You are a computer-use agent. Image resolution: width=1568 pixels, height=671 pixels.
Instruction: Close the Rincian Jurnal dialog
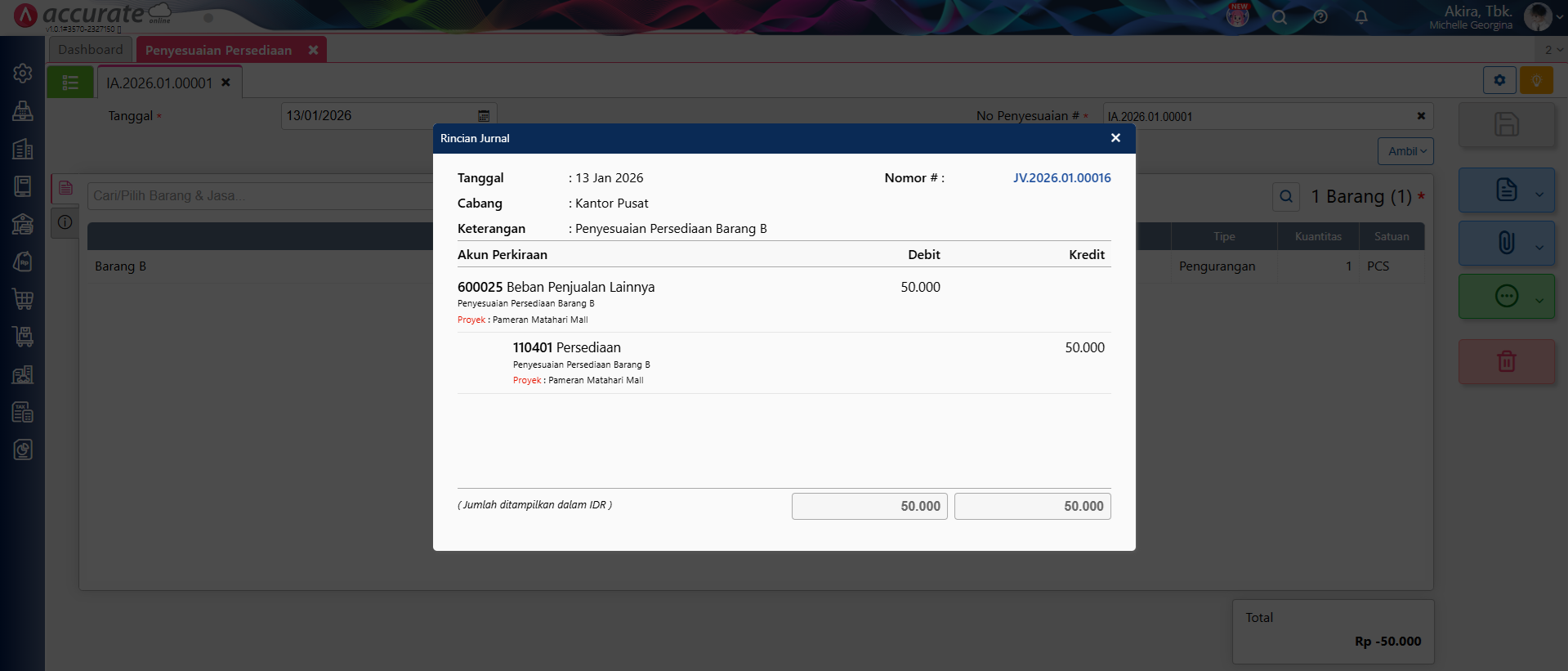(x=1115, y=138)
